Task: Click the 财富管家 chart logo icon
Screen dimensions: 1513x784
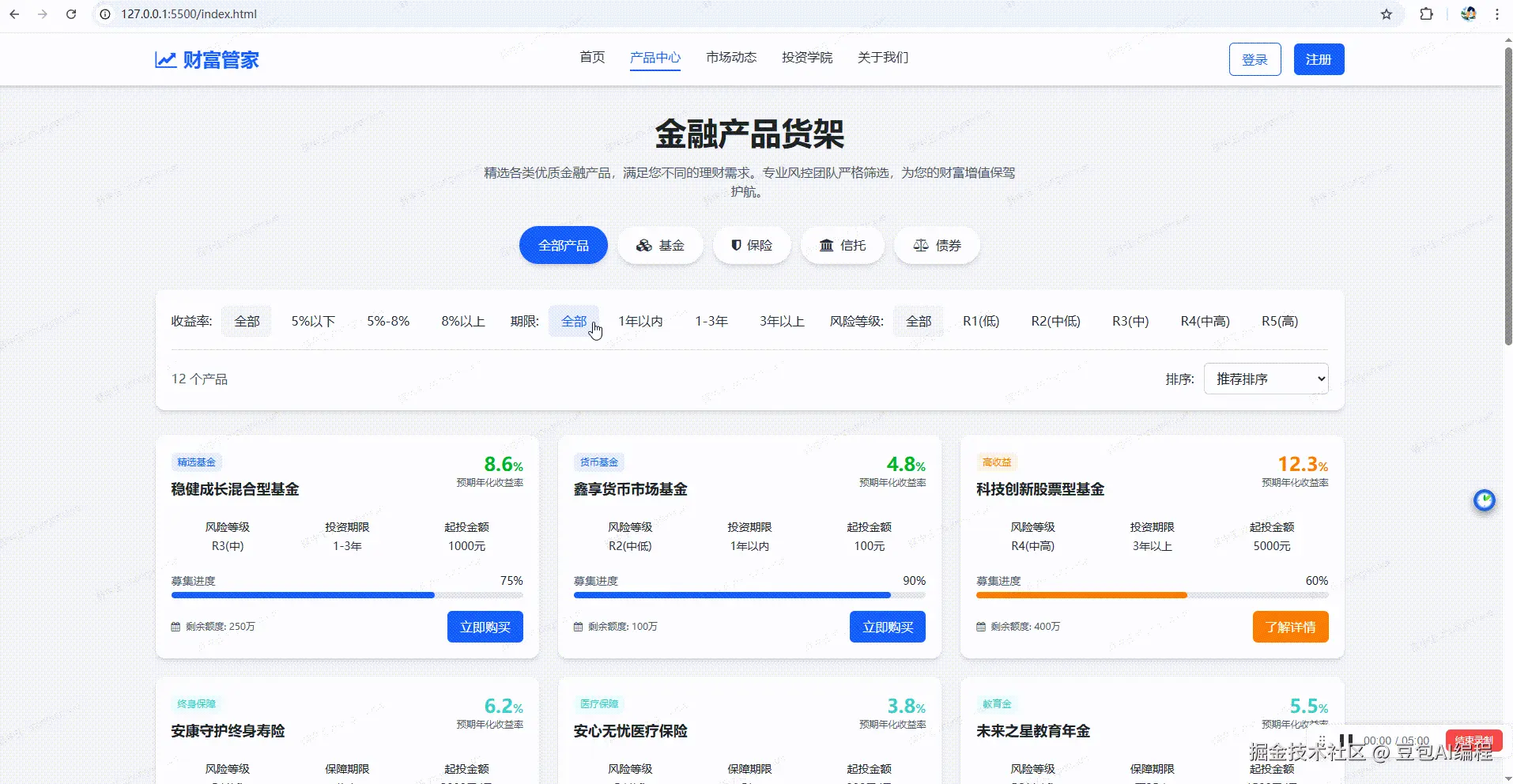Action: pyautogui.click(x=165, y=60)
